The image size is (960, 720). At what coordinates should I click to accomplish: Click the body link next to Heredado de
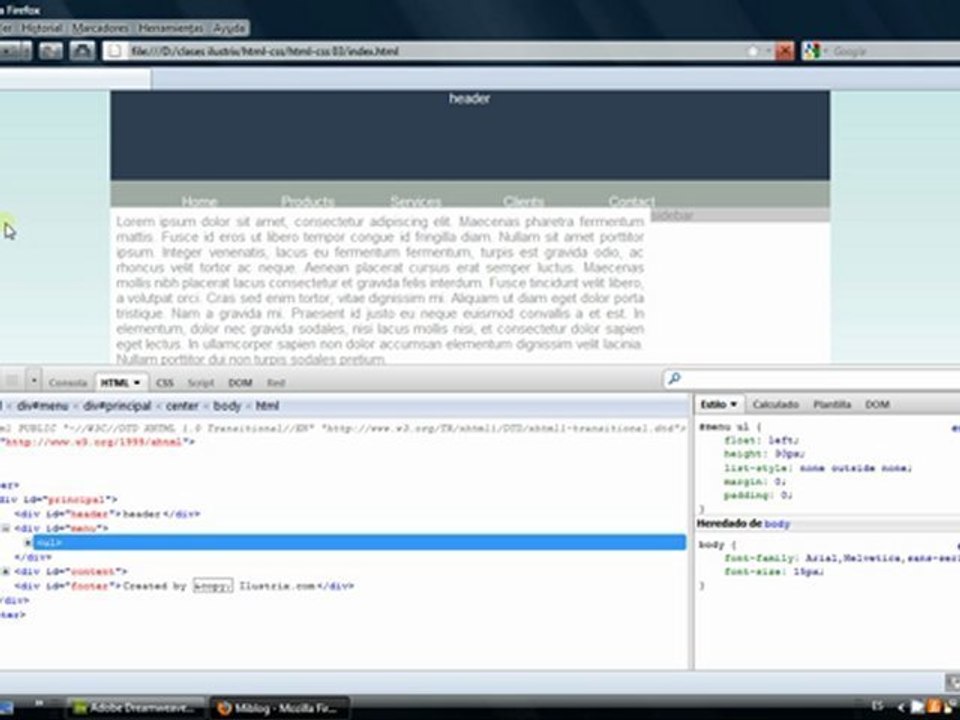pos(777,524)
